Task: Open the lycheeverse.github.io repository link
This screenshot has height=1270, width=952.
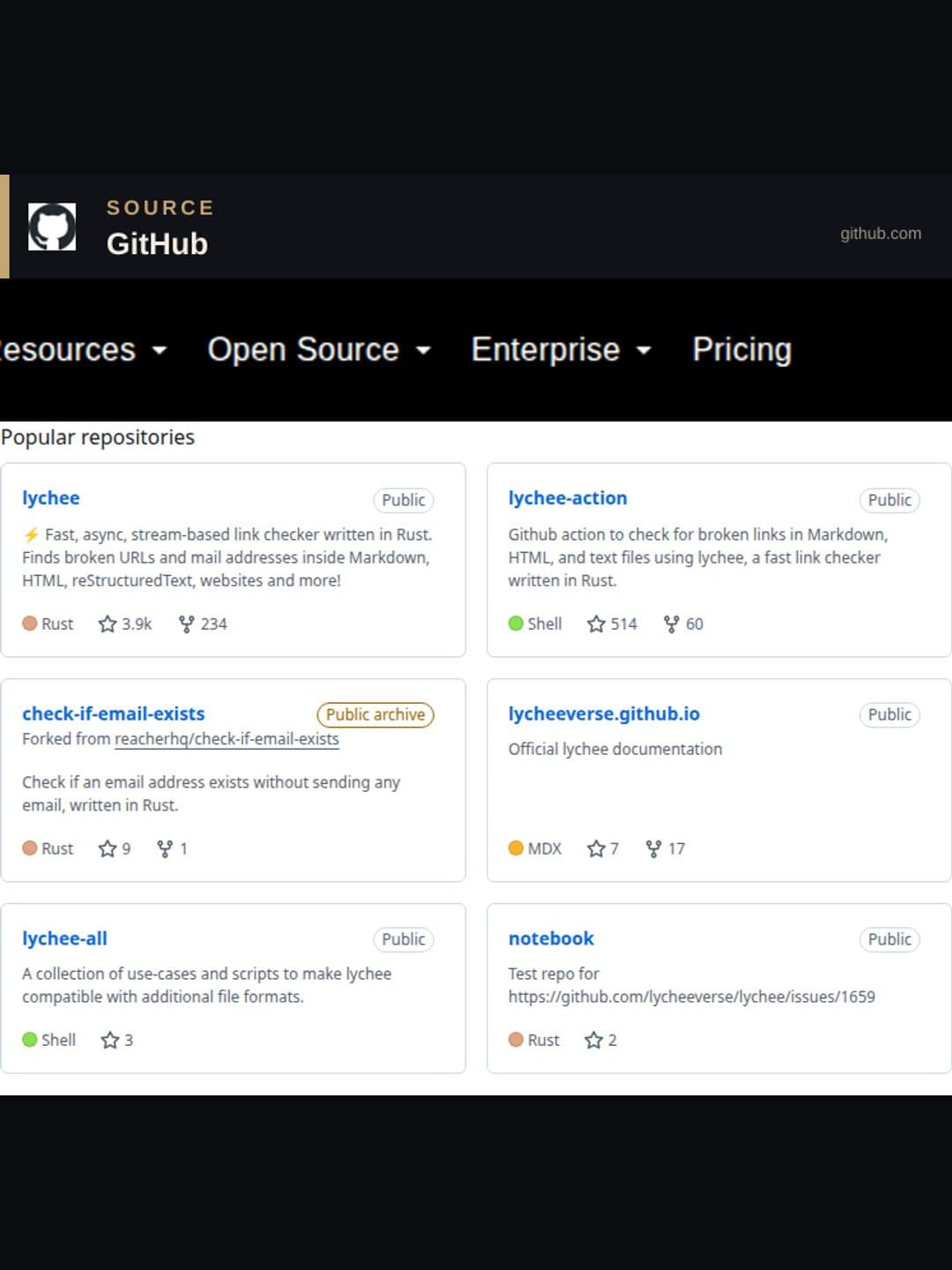Action: click(x=604, y=714)
